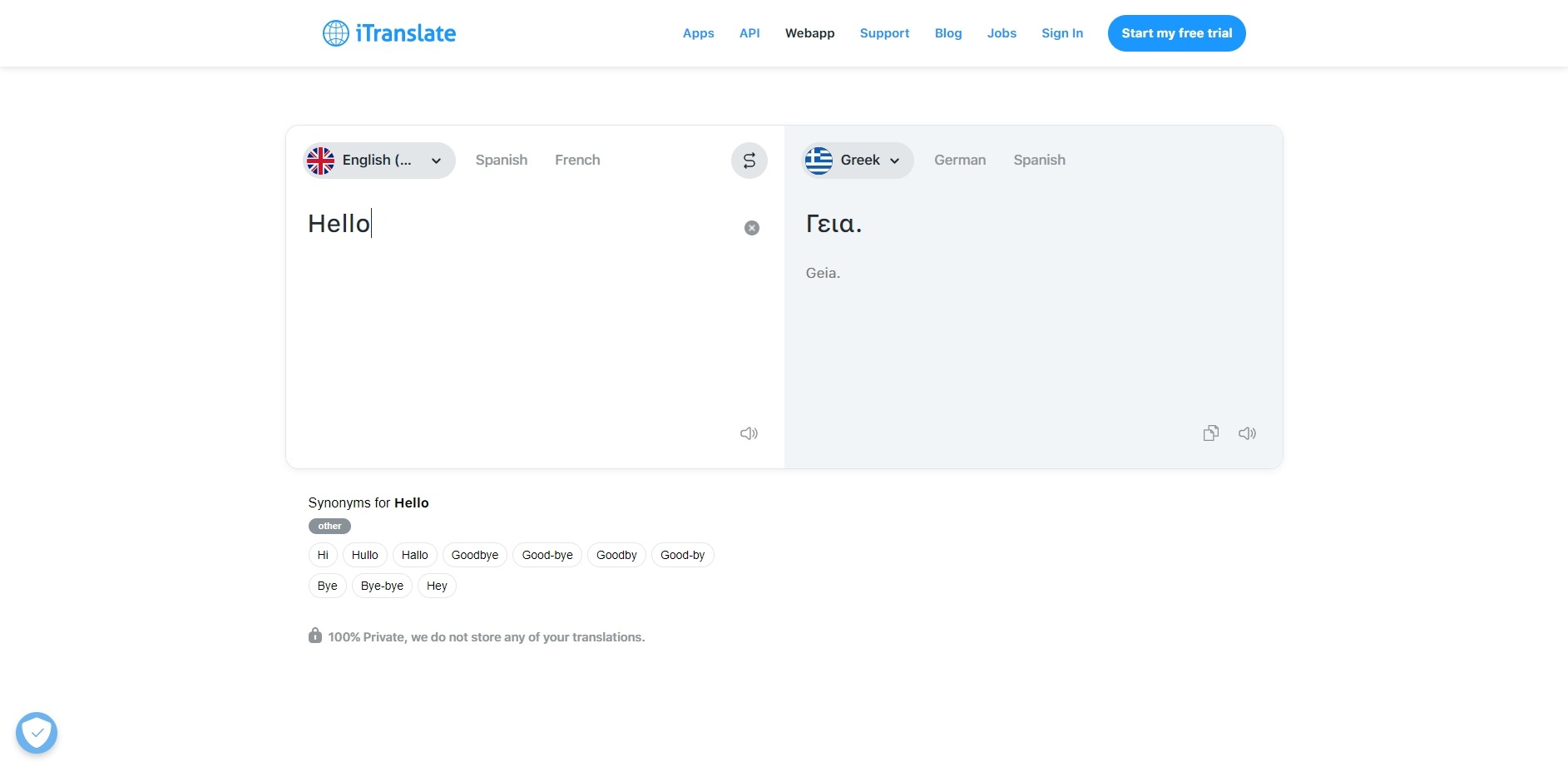Choose Spanish as target language
Image resolution: width=1568 pixels, height=762 pixels.
click(1039, 161)
